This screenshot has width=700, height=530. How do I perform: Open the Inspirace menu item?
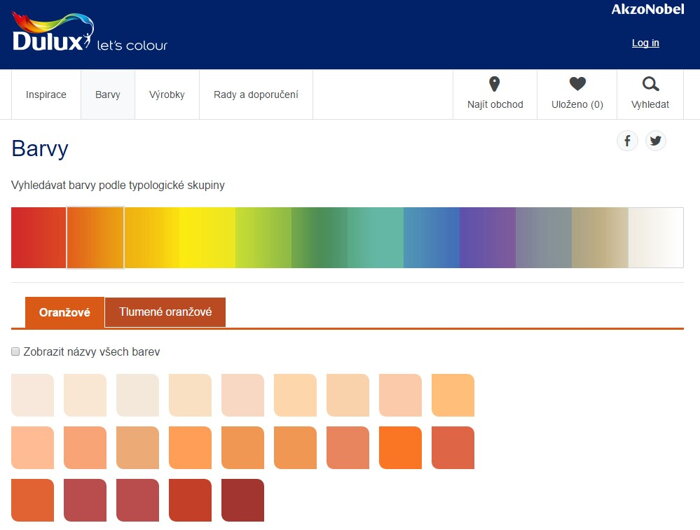click(46, 95)
